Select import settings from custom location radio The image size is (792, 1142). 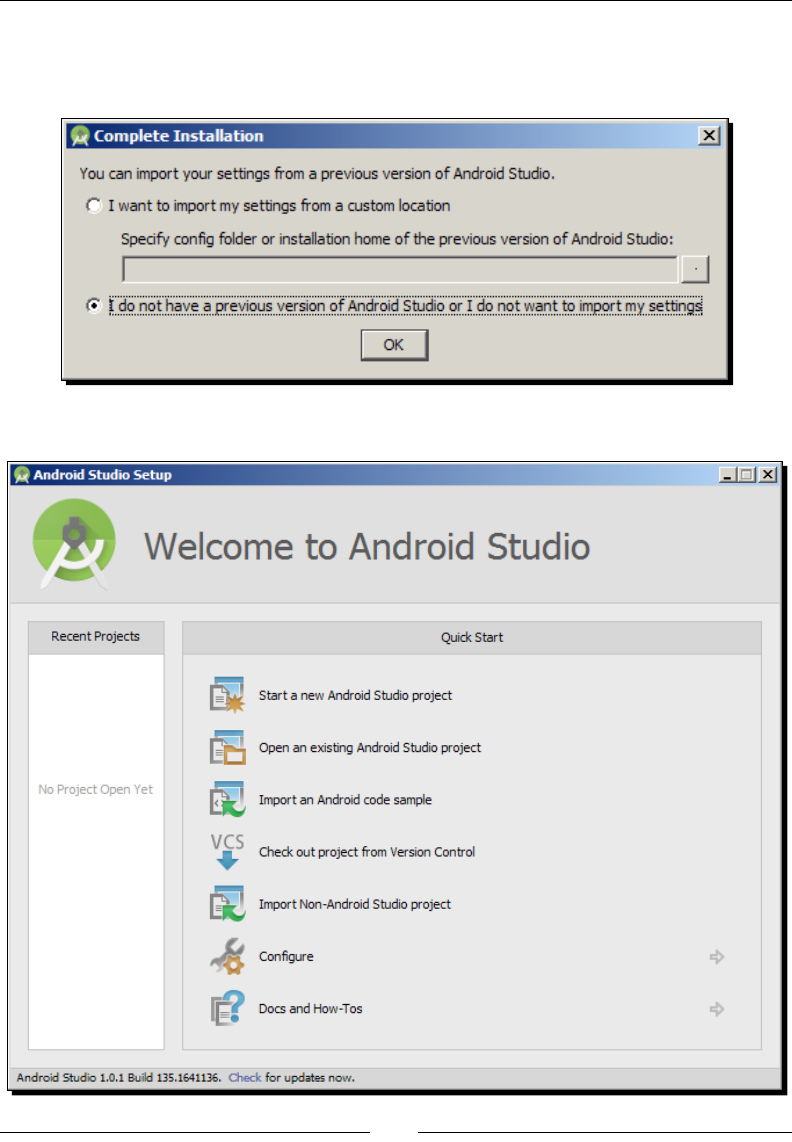pos(93,205)
